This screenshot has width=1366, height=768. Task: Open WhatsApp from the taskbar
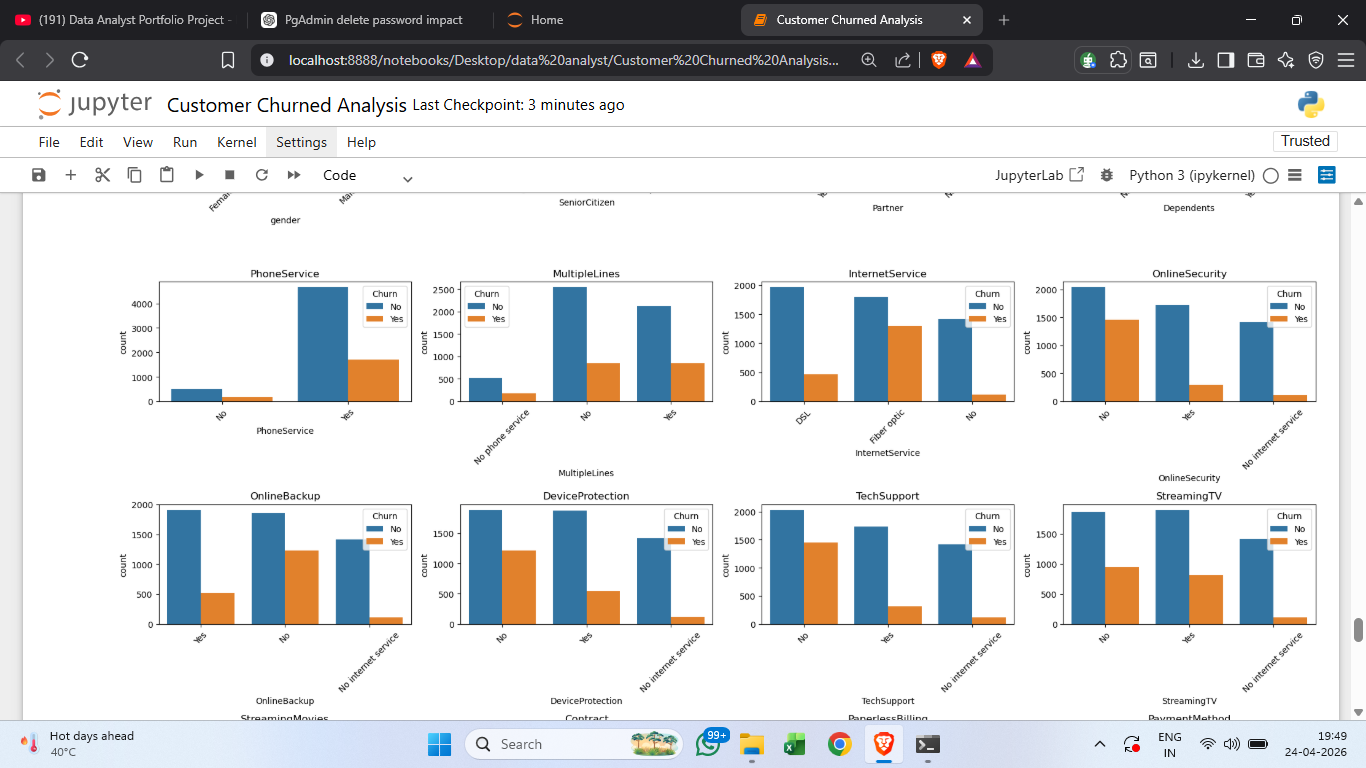709,744
